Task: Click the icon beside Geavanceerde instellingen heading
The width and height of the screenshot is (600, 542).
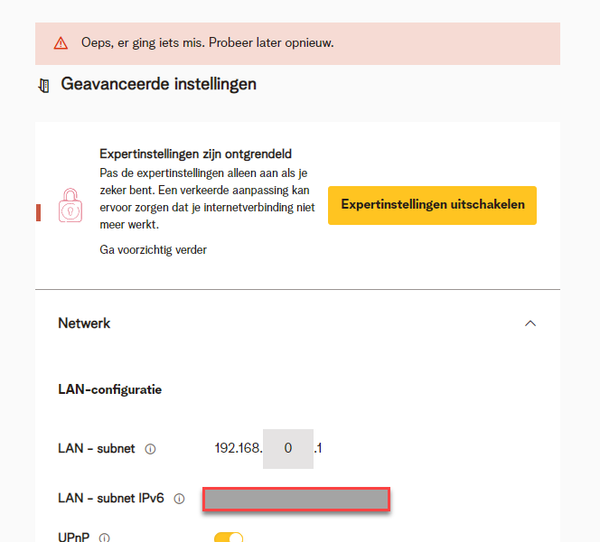Action: pyautogui.click(x=43, y=85)
